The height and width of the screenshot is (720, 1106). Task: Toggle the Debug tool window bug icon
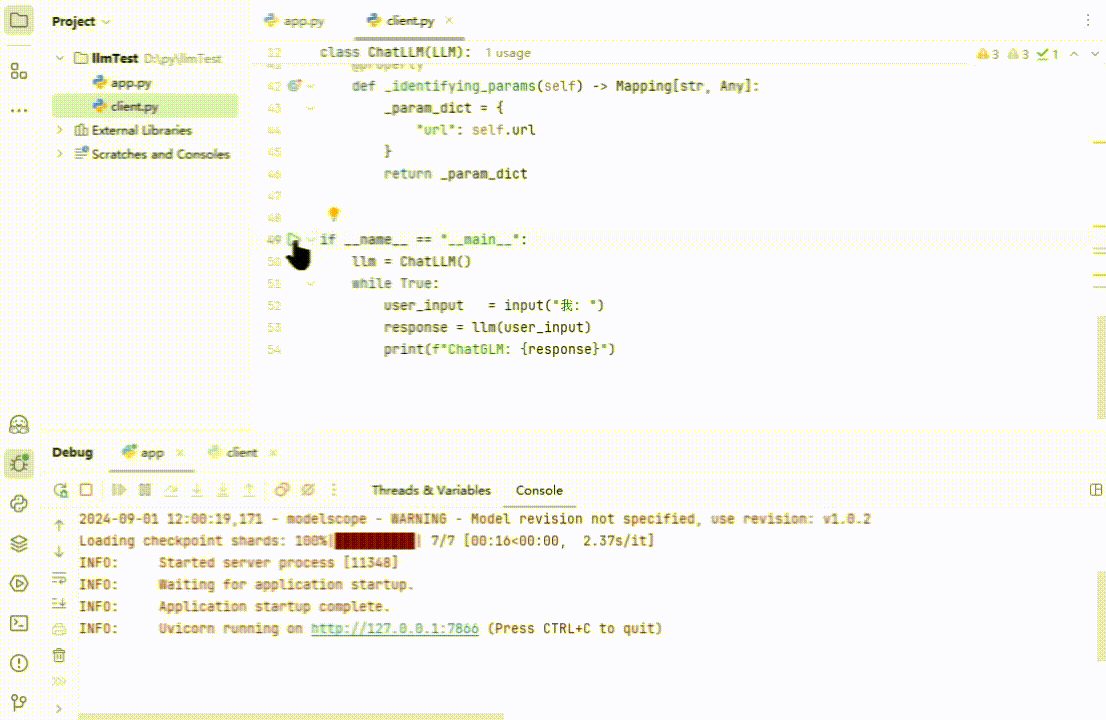(x=19, y=463)
